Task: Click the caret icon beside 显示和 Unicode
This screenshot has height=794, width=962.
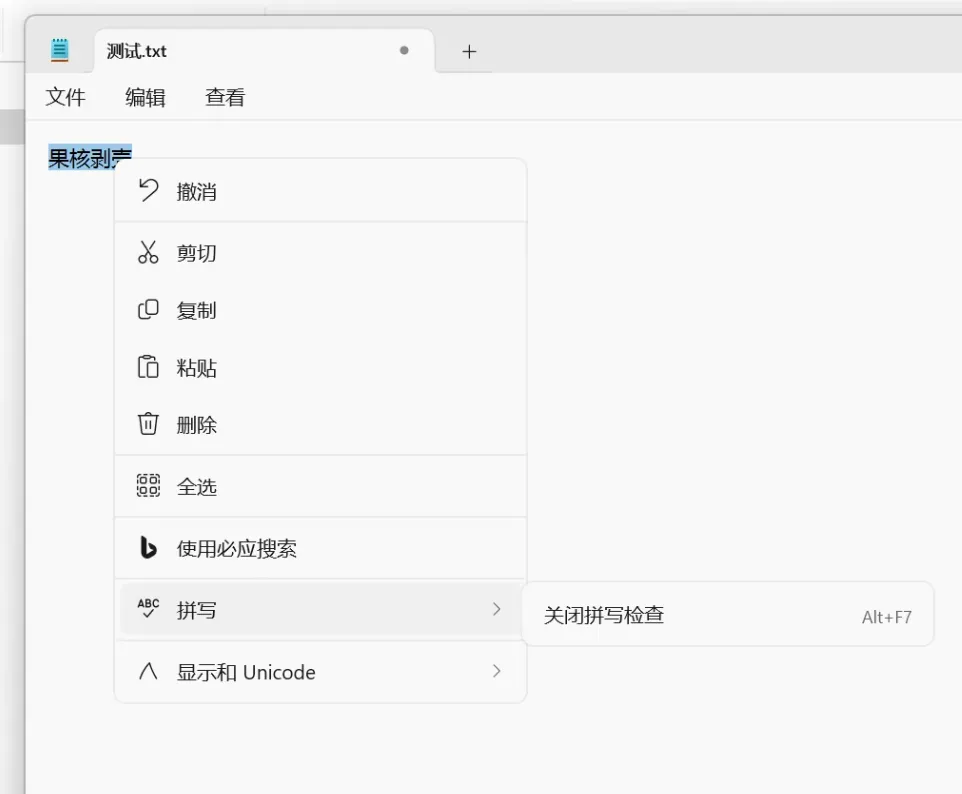Action: (148, 671)
